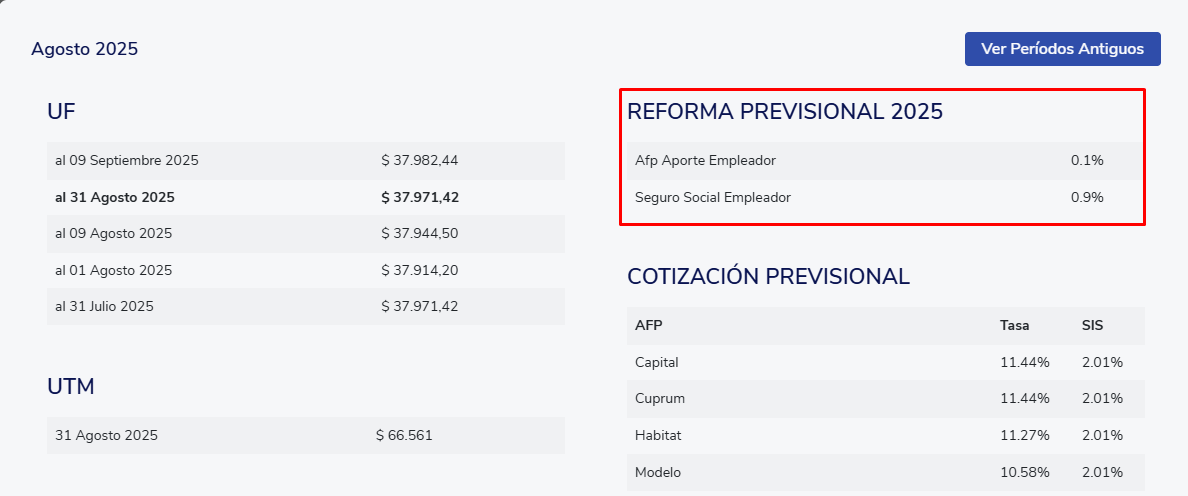Image resolution: width=1188 pixels, height=496 pixels.
Task: Click the REFORMA PREVISIONAL 2025 heading
Action: 785,111
